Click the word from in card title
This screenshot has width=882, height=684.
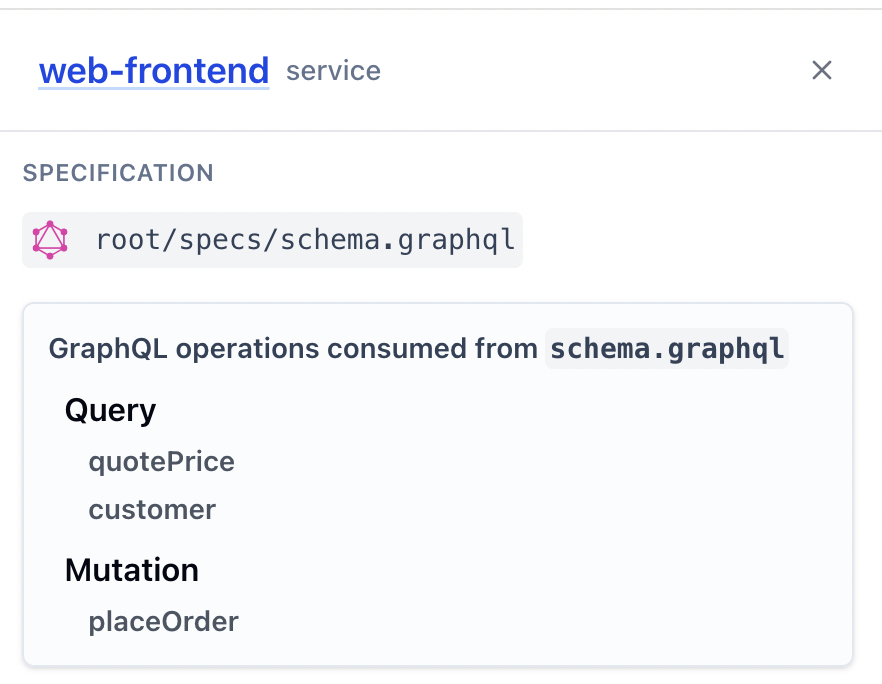click(506, 349)
